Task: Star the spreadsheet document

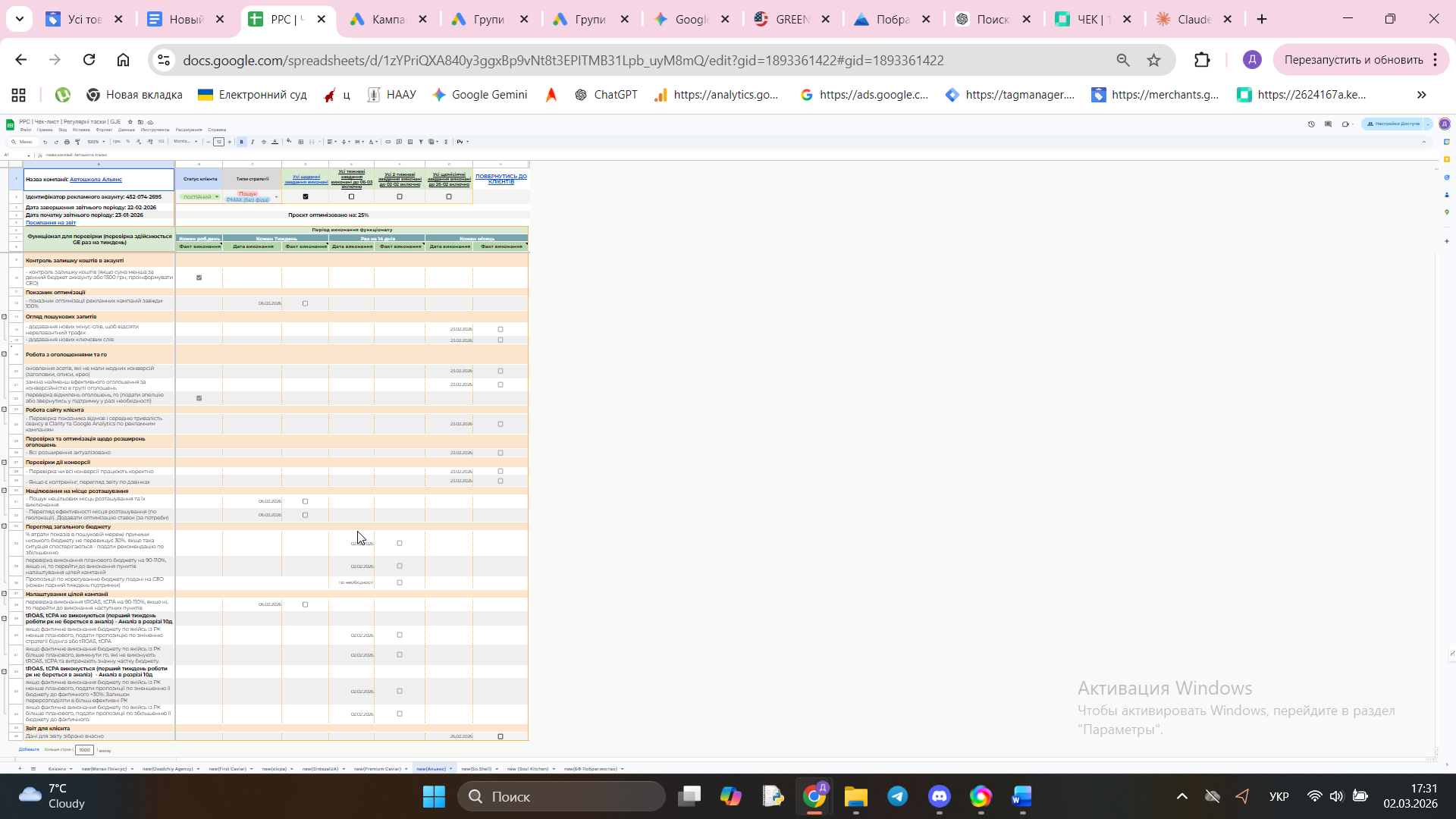Action: tap(130, 122)
